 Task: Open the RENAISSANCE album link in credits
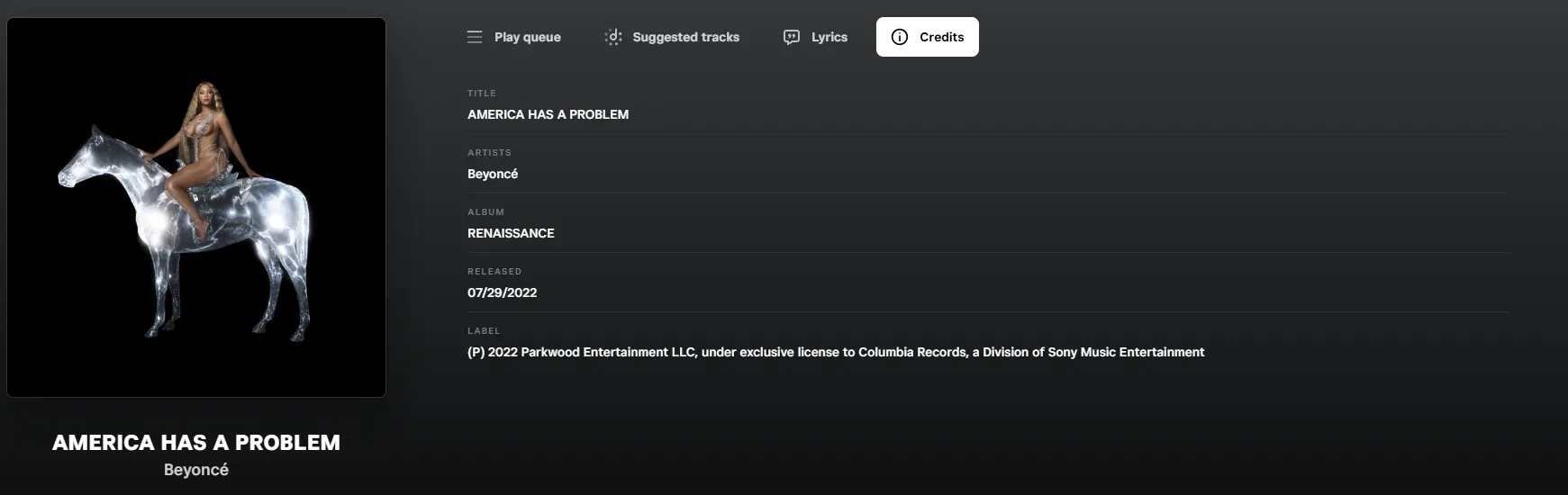coord(511,233)
